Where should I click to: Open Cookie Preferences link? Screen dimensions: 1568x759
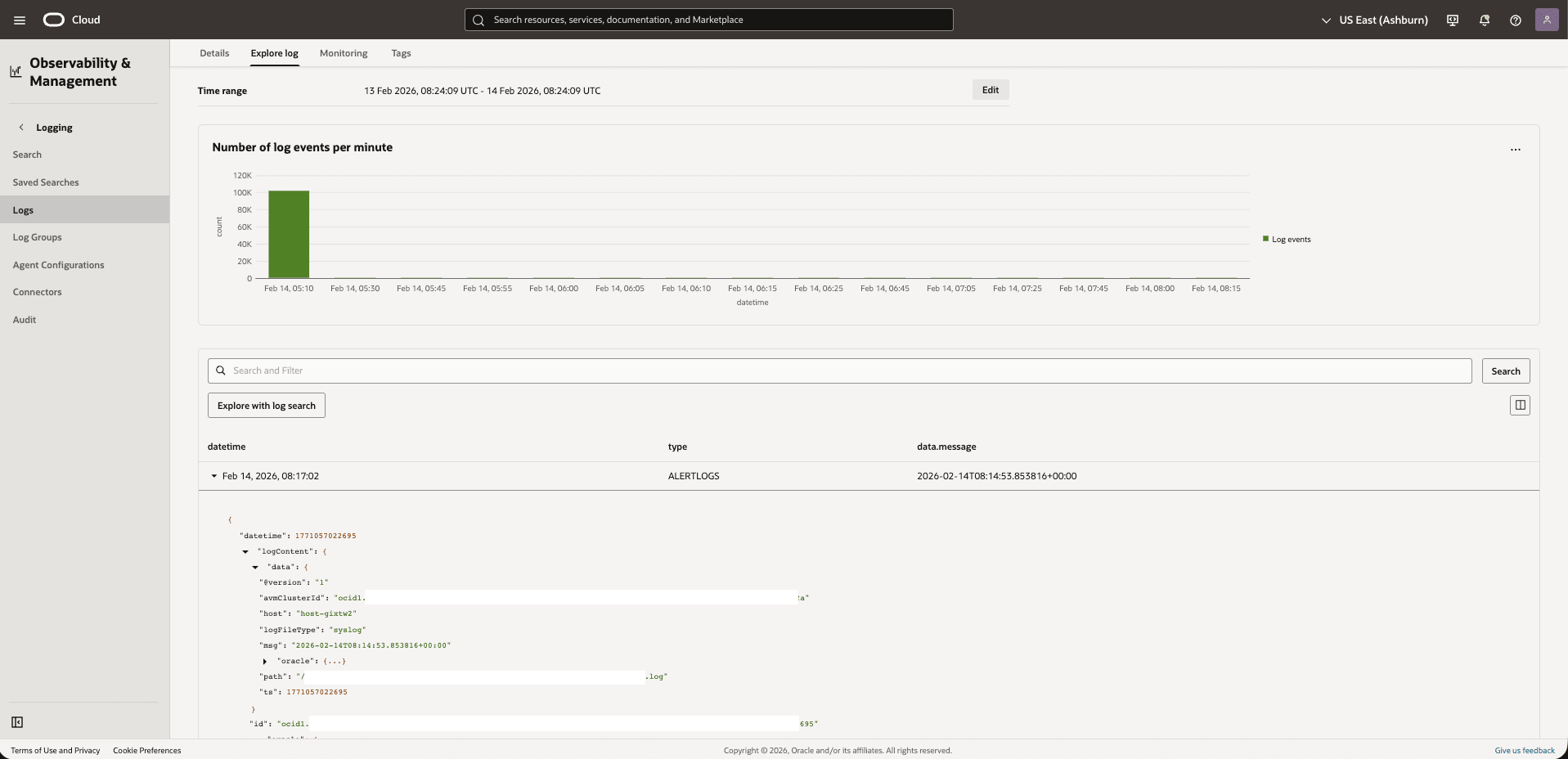(147, 750)
